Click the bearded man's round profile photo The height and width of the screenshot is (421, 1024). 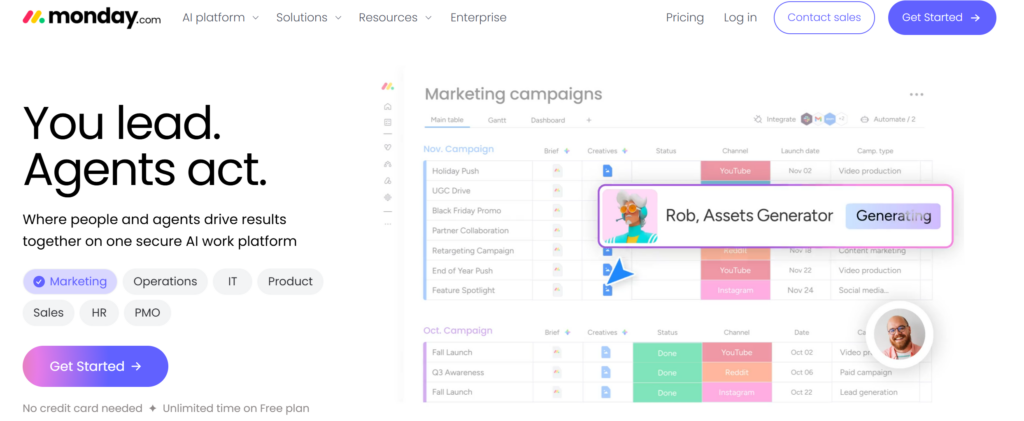(x=899, y=334)
